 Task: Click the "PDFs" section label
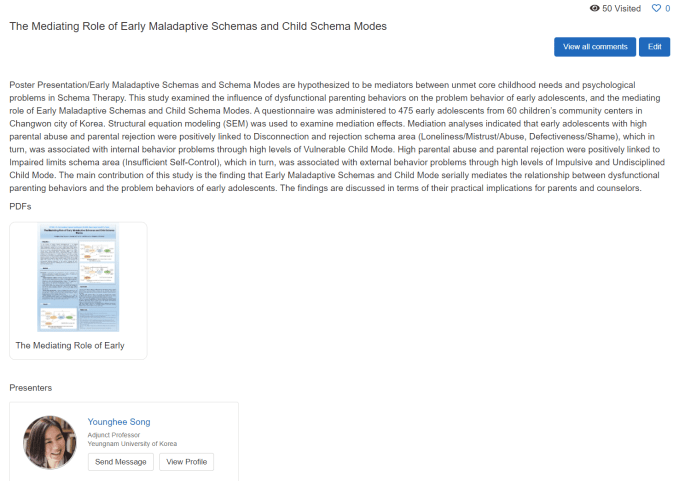coord(20,205)
